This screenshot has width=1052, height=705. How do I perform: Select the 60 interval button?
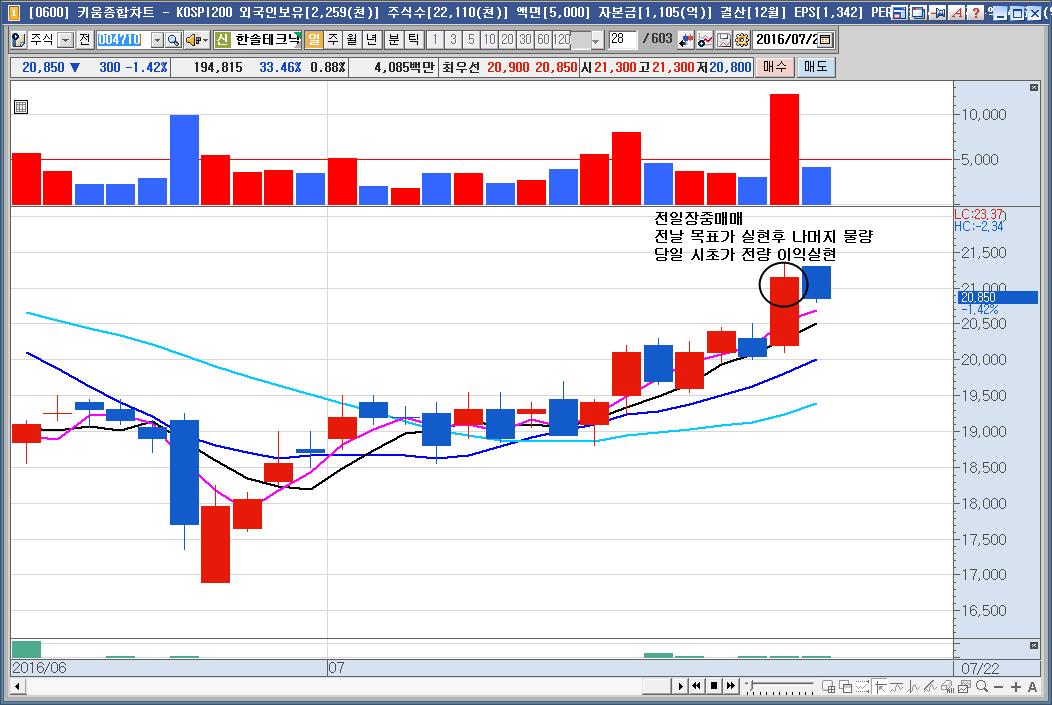point(544,40)
